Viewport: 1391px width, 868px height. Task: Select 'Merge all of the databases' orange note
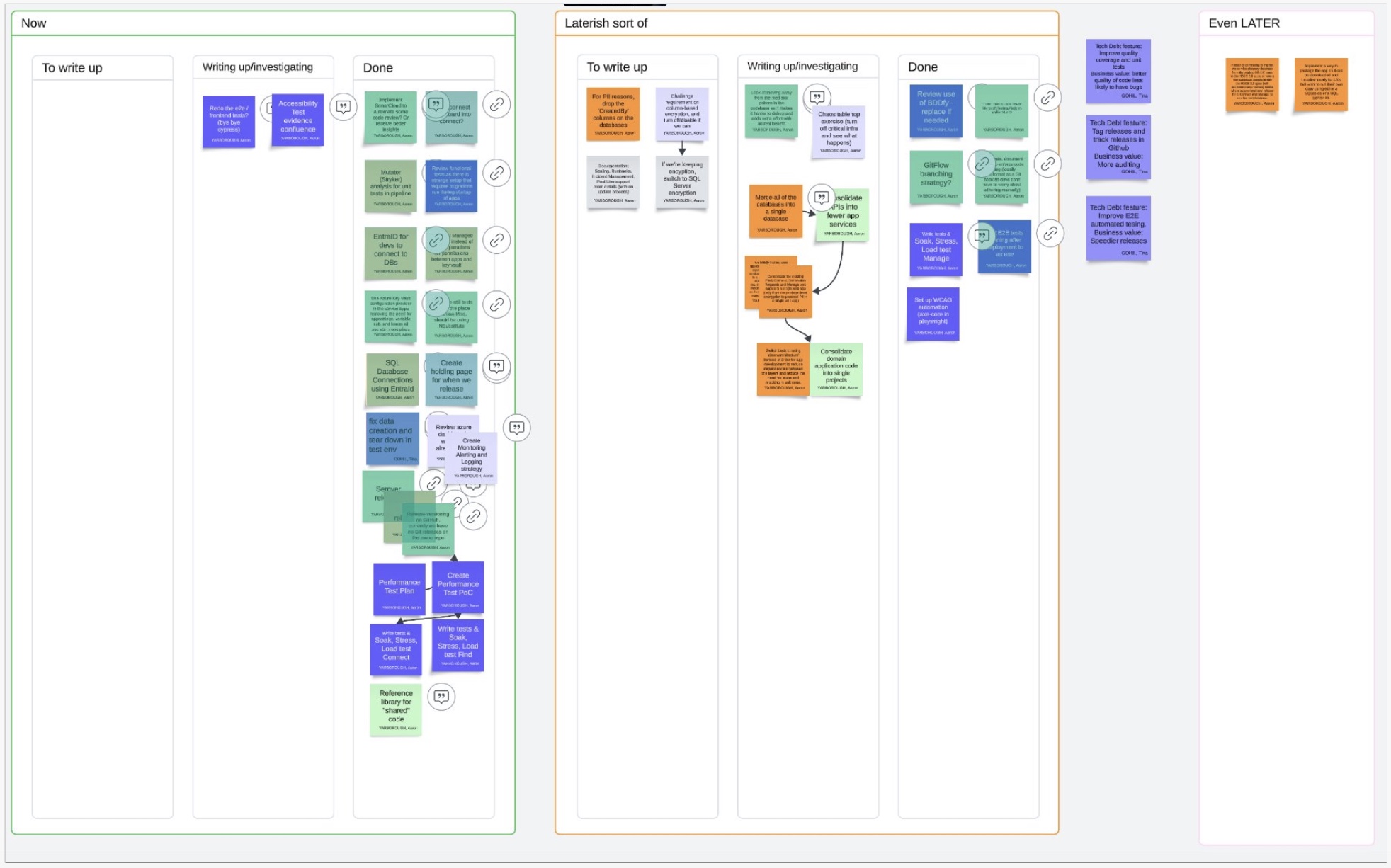pos(776,212)
